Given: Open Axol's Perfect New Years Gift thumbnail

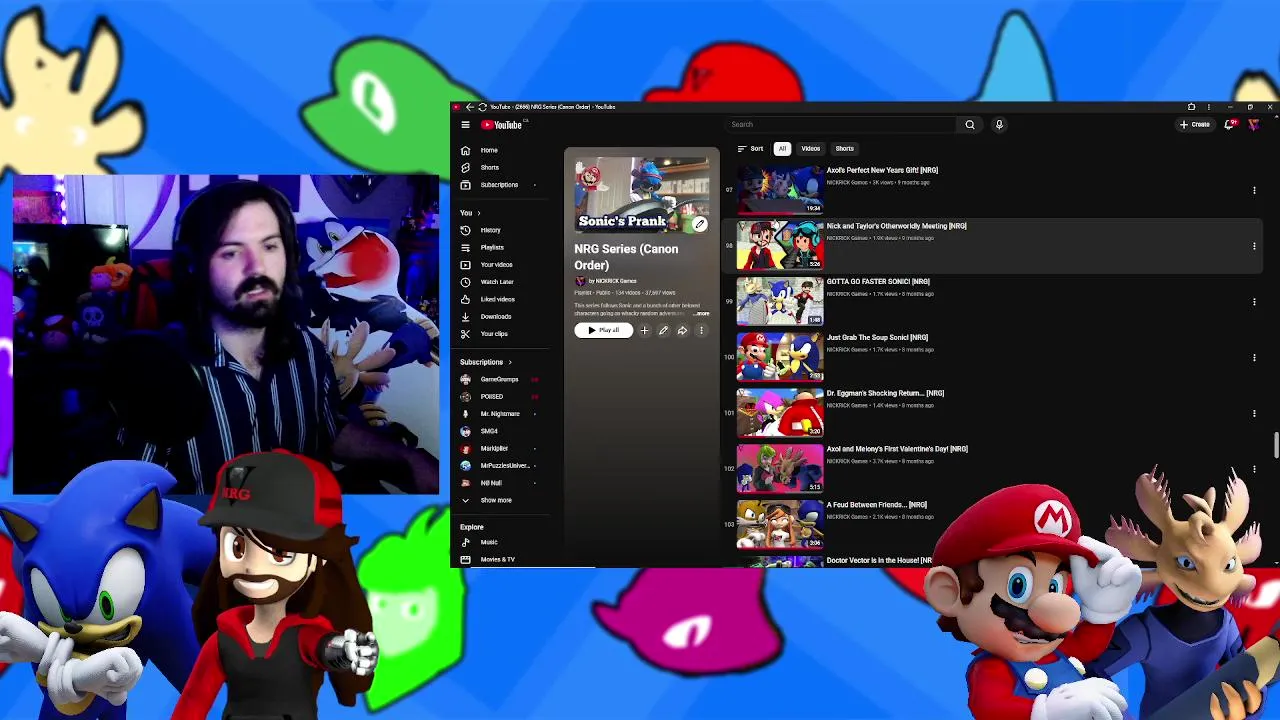Looking at the screenshot, I should (780, 190).
